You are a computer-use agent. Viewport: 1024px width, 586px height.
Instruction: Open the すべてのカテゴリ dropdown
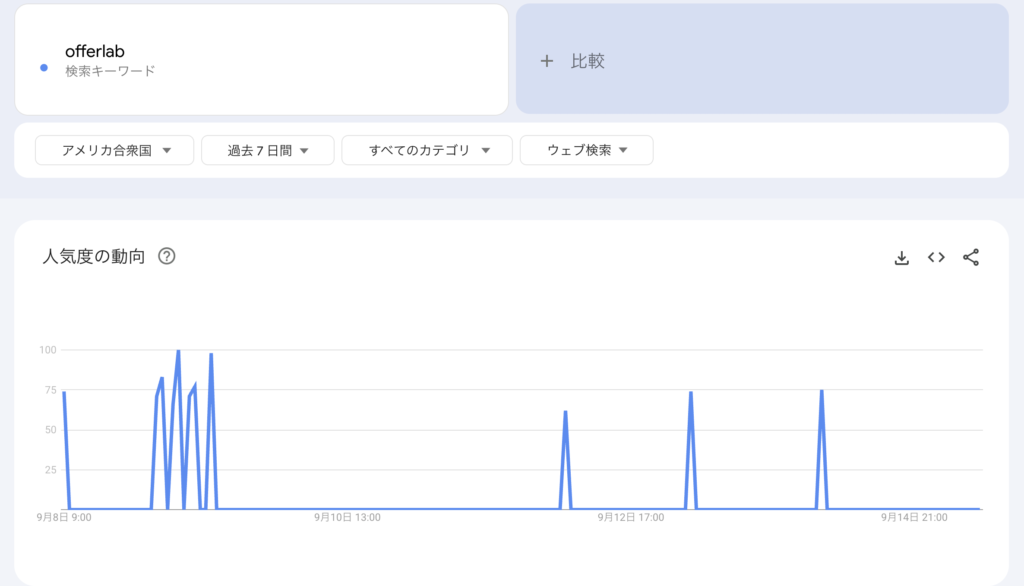pyautogui.click(x=428, y=150)
